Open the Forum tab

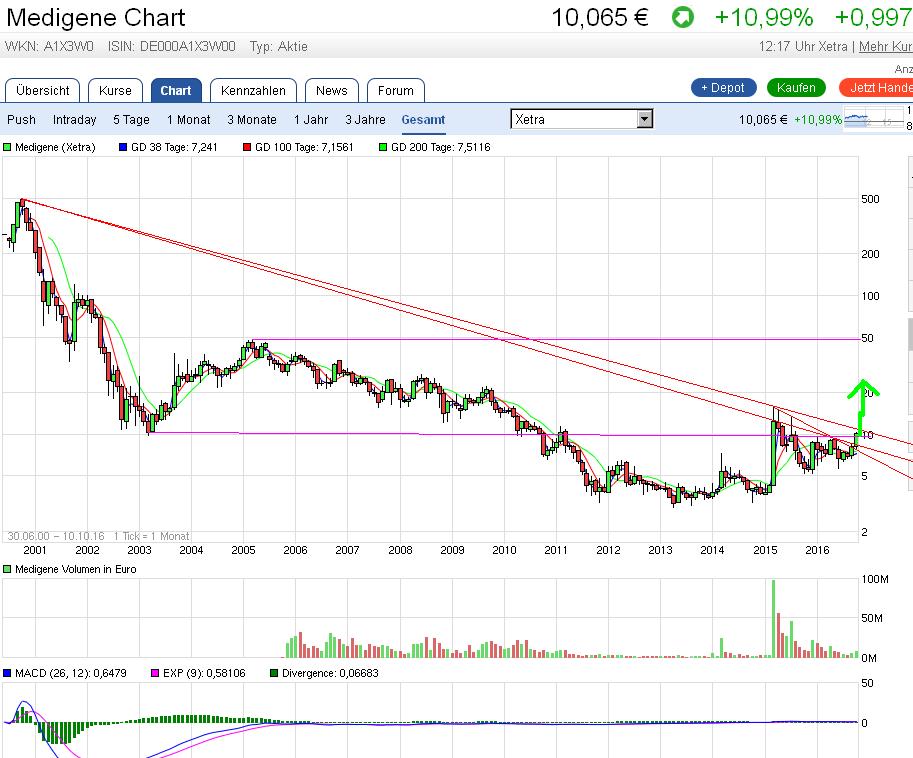396,90
